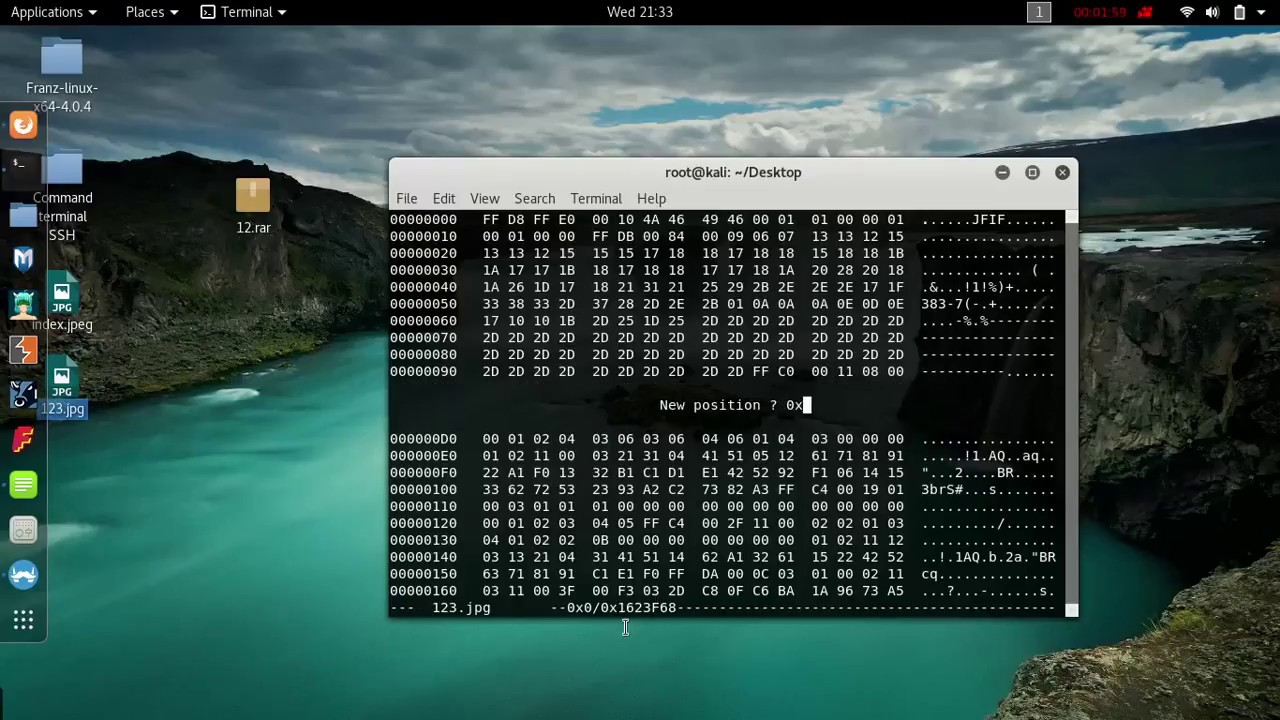Open the Terminal menu in the terminal window
Viewport: 1280px width, 720px height.
pos(596,198)
